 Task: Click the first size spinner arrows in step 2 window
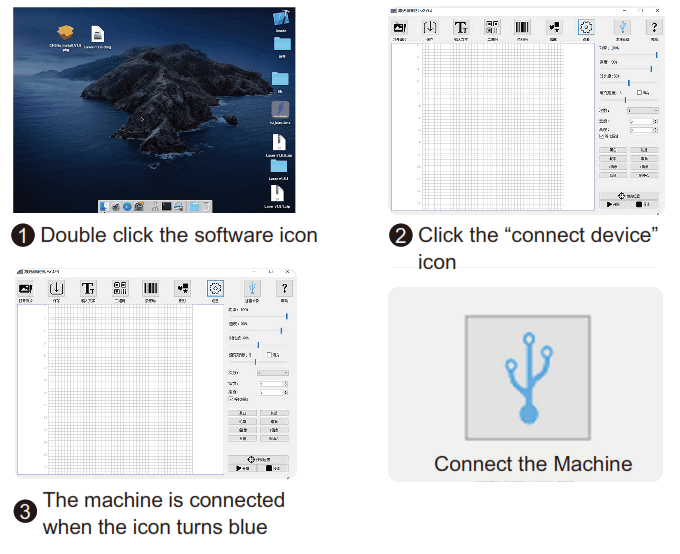click(656, 121)
